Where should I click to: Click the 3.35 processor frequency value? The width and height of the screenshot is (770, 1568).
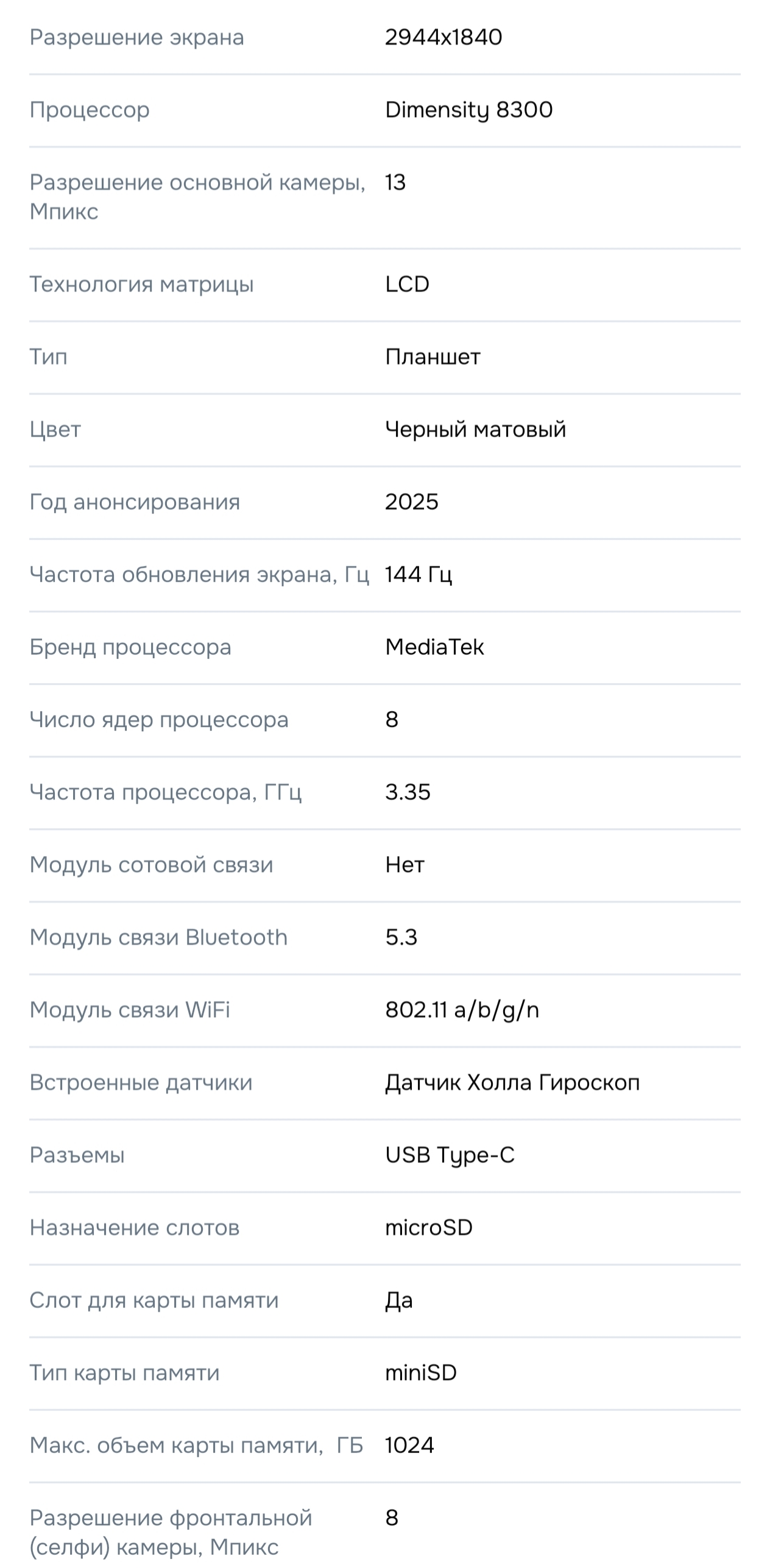[x=408, y=792]
